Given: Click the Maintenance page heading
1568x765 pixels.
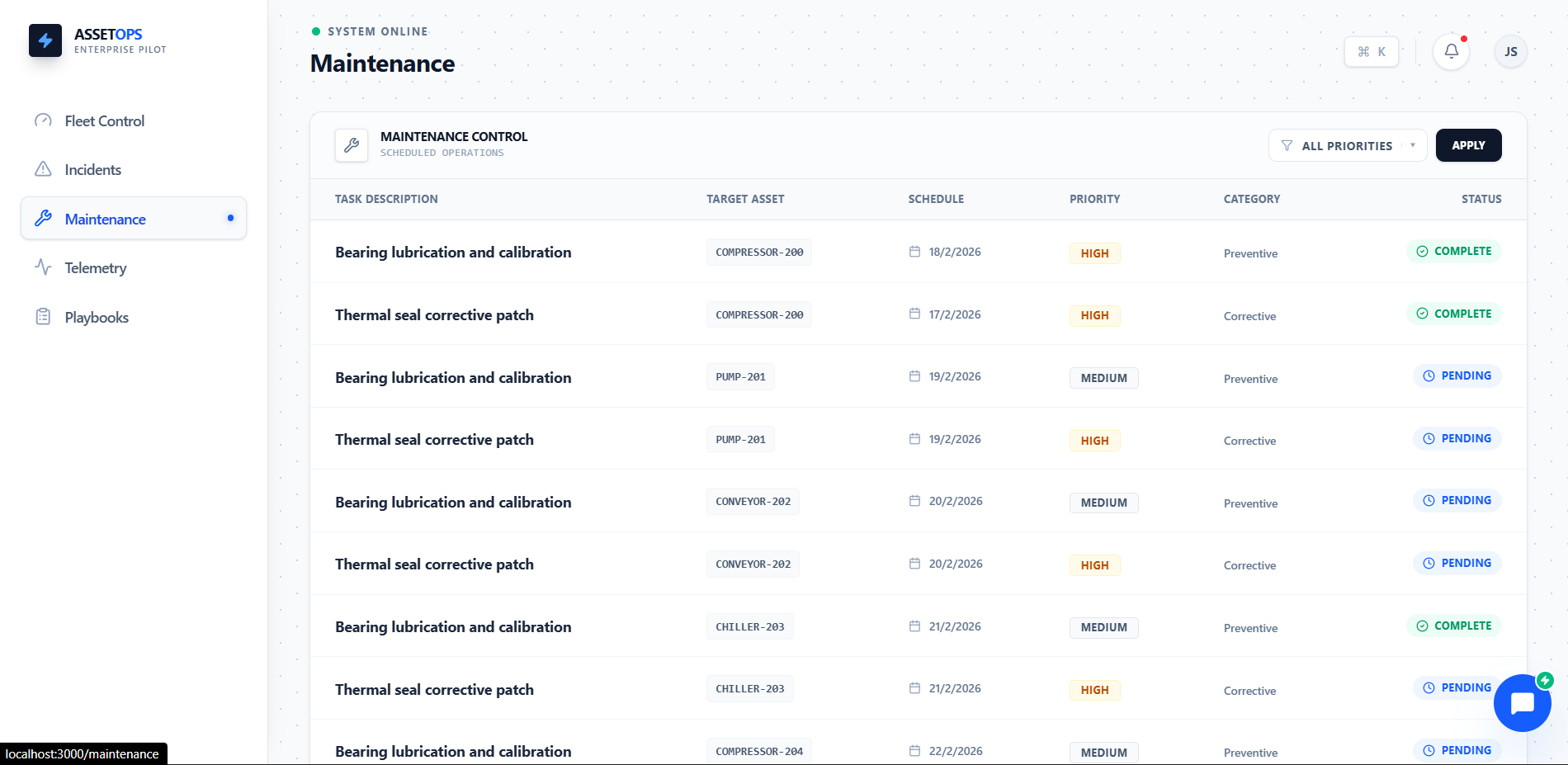Looking at the screenshot, I should [382, 64].
